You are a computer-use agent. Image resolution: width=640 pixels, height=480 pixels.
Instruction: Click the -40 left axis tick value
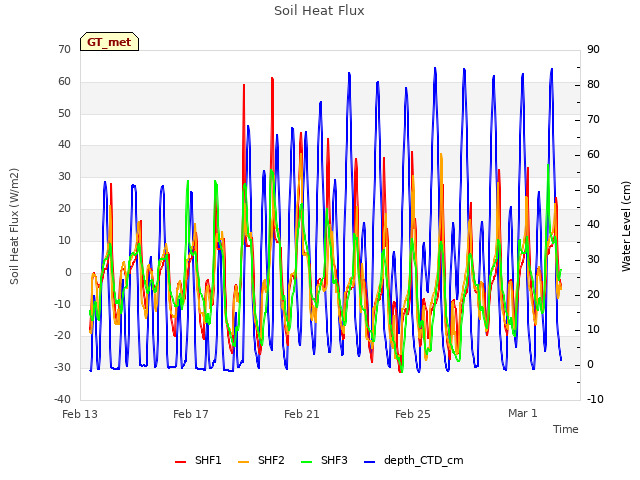point(62,399)
